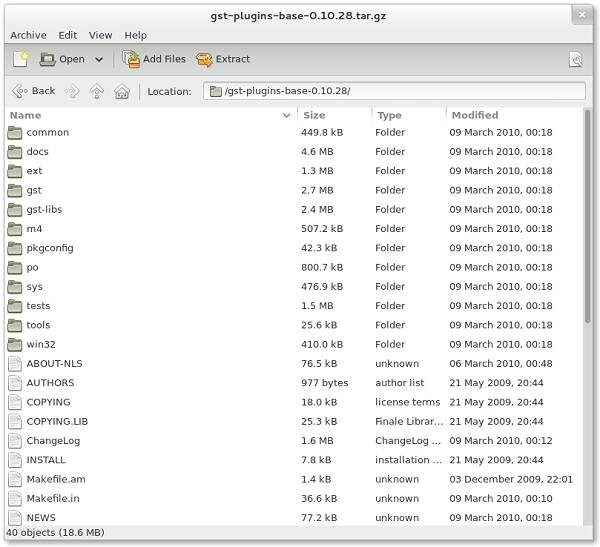Click the size value '36.6 kB'
Viewport: 600px width, 547px height.
point(319,499)
